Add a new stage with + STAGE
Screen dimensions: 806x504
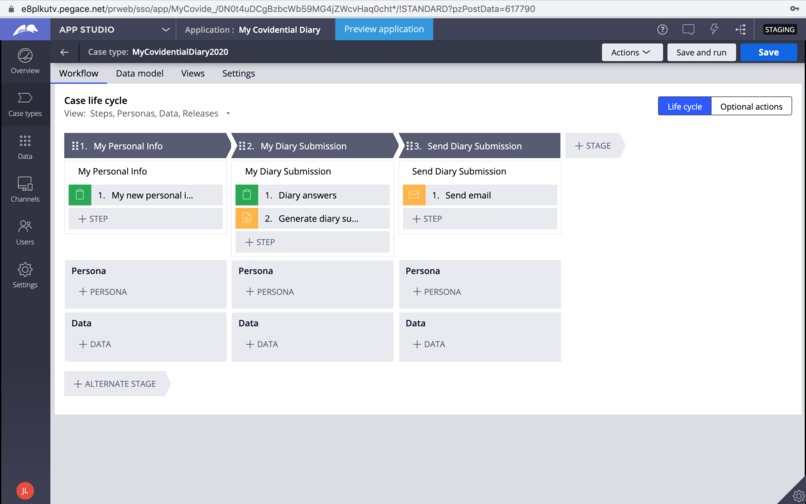[594, 146]
